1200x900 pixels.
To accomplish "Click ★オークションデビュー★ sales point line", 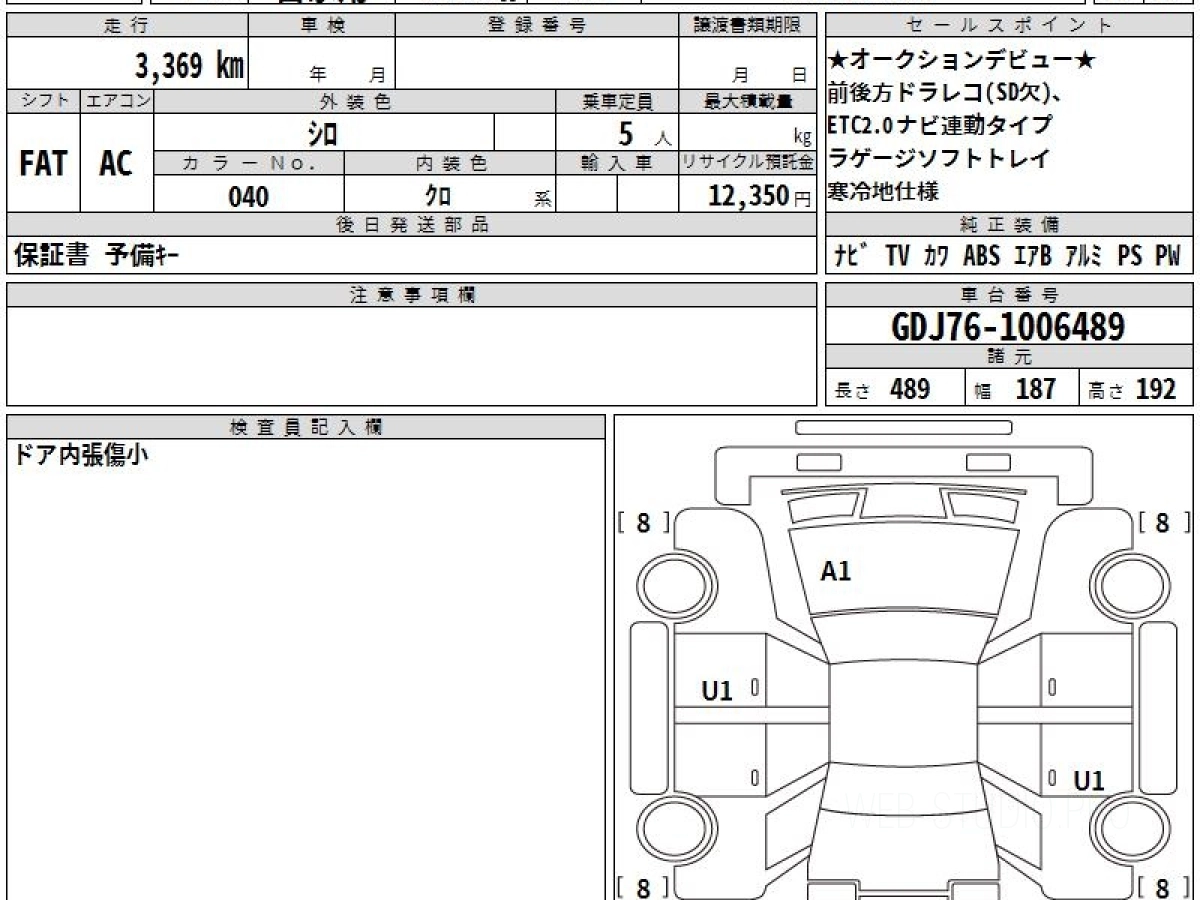I will point(962,61).
